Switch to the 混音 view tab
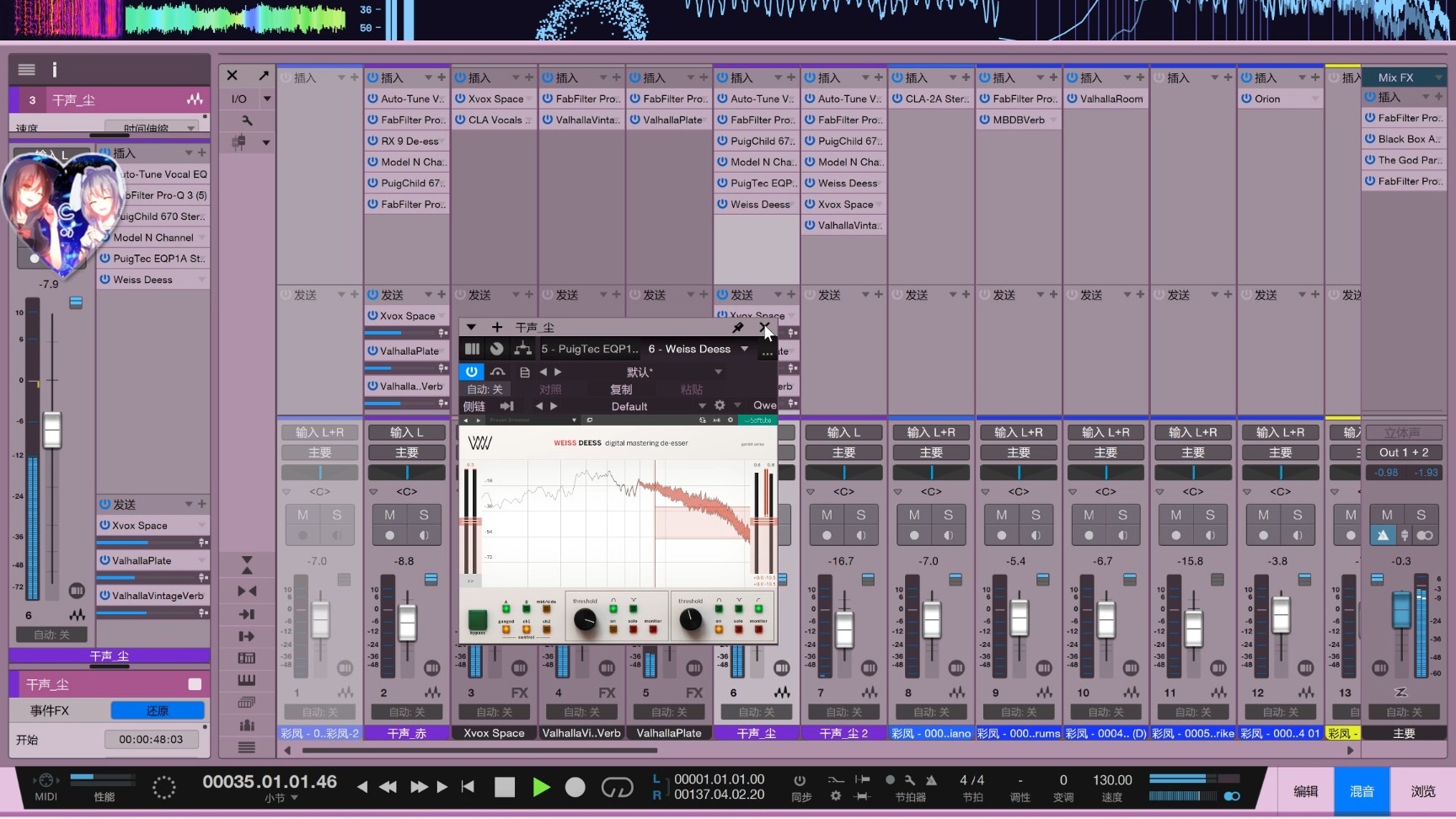Viewport: 1456px width, 819px height. click(1362, 791)
